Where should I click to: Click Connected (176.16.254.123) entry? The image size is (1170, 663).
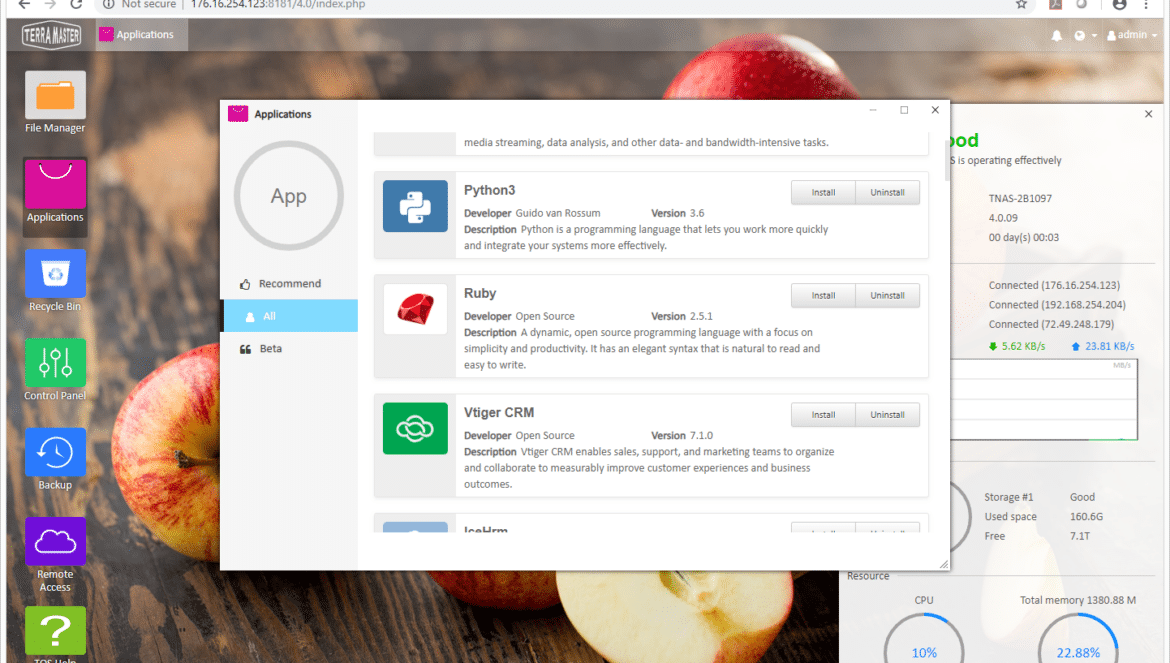point(1054,285)
